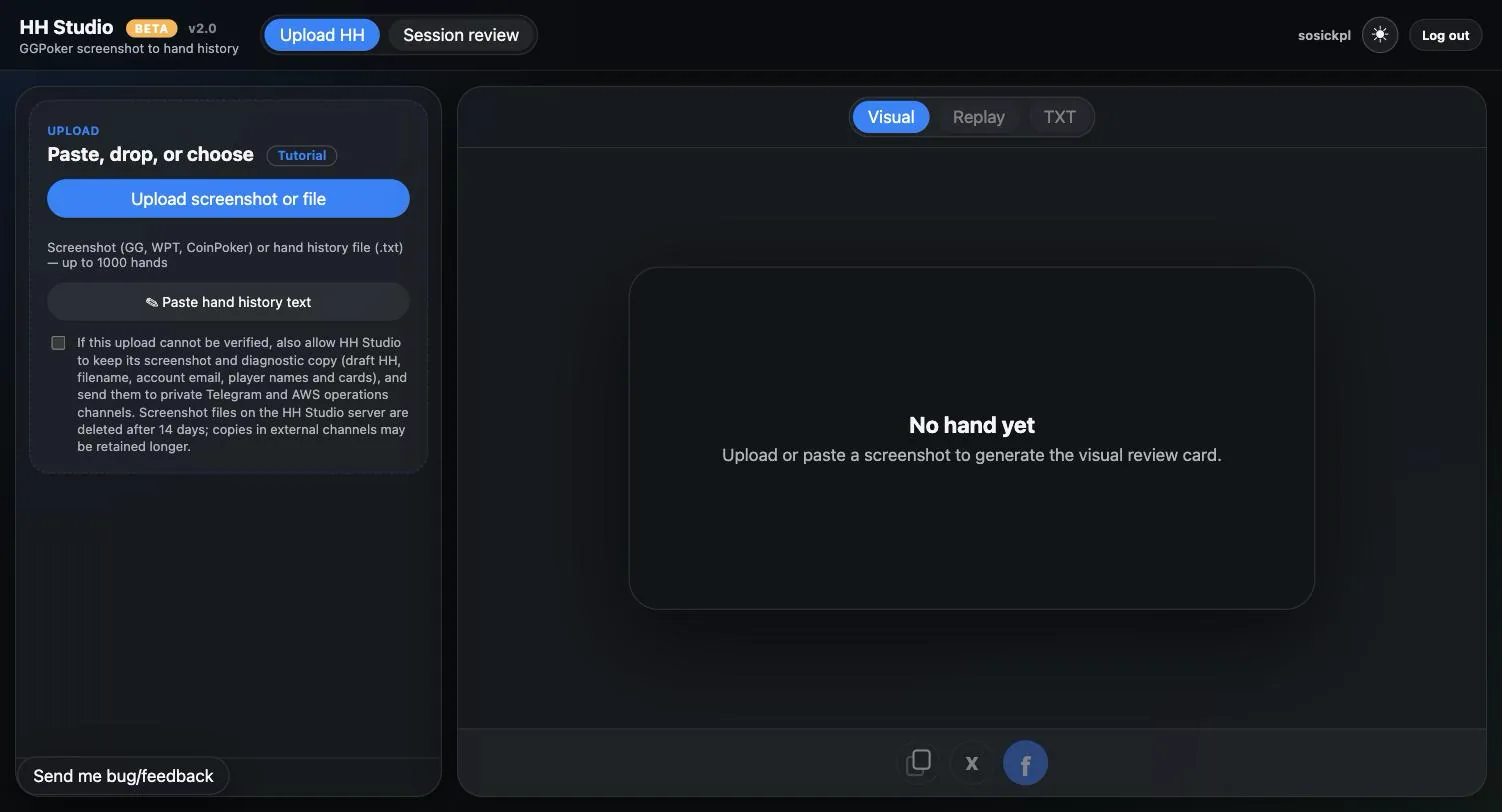Share hand on Facebook
This screenshot has width=1502, height=812.
pyautogui.click(x=1025, y=763)
